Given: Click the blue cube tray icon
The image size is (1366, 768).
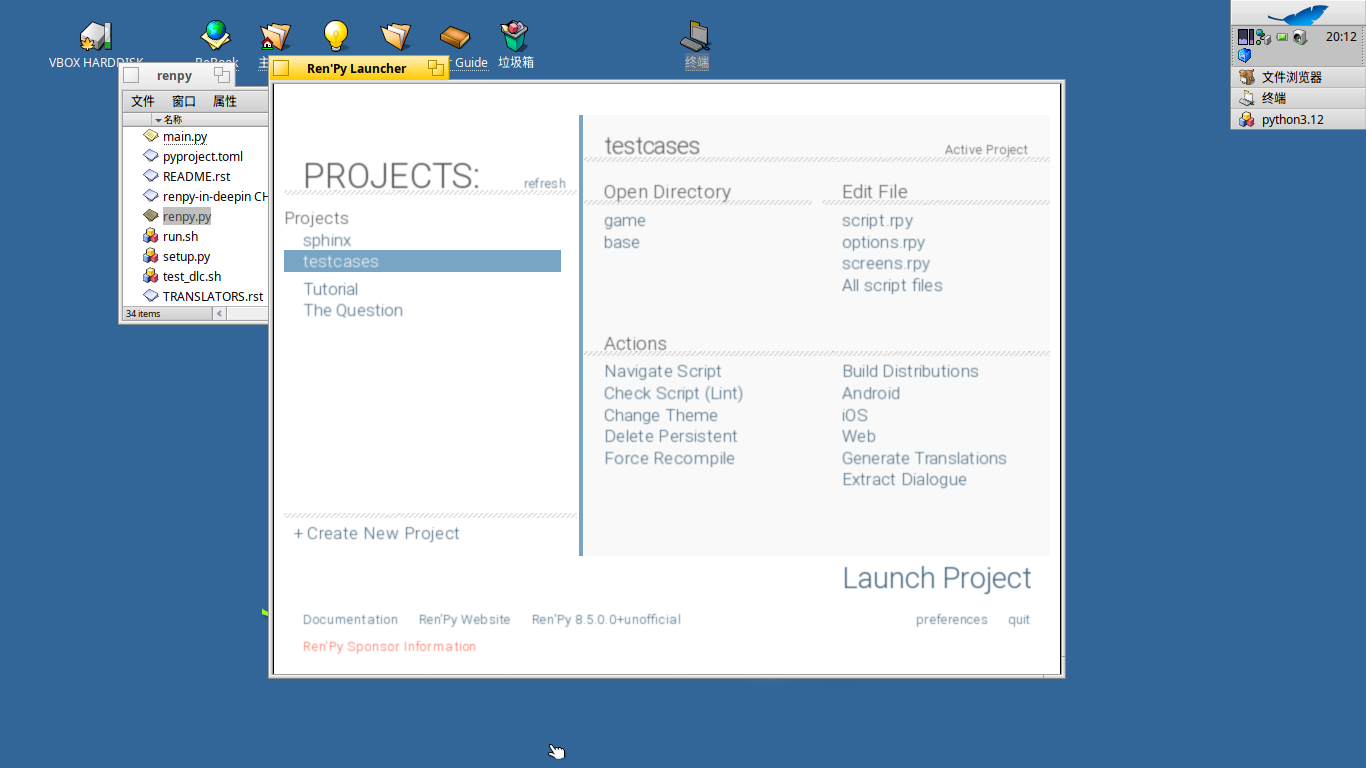Looking at the screenshot, I should click(1245, 55).
